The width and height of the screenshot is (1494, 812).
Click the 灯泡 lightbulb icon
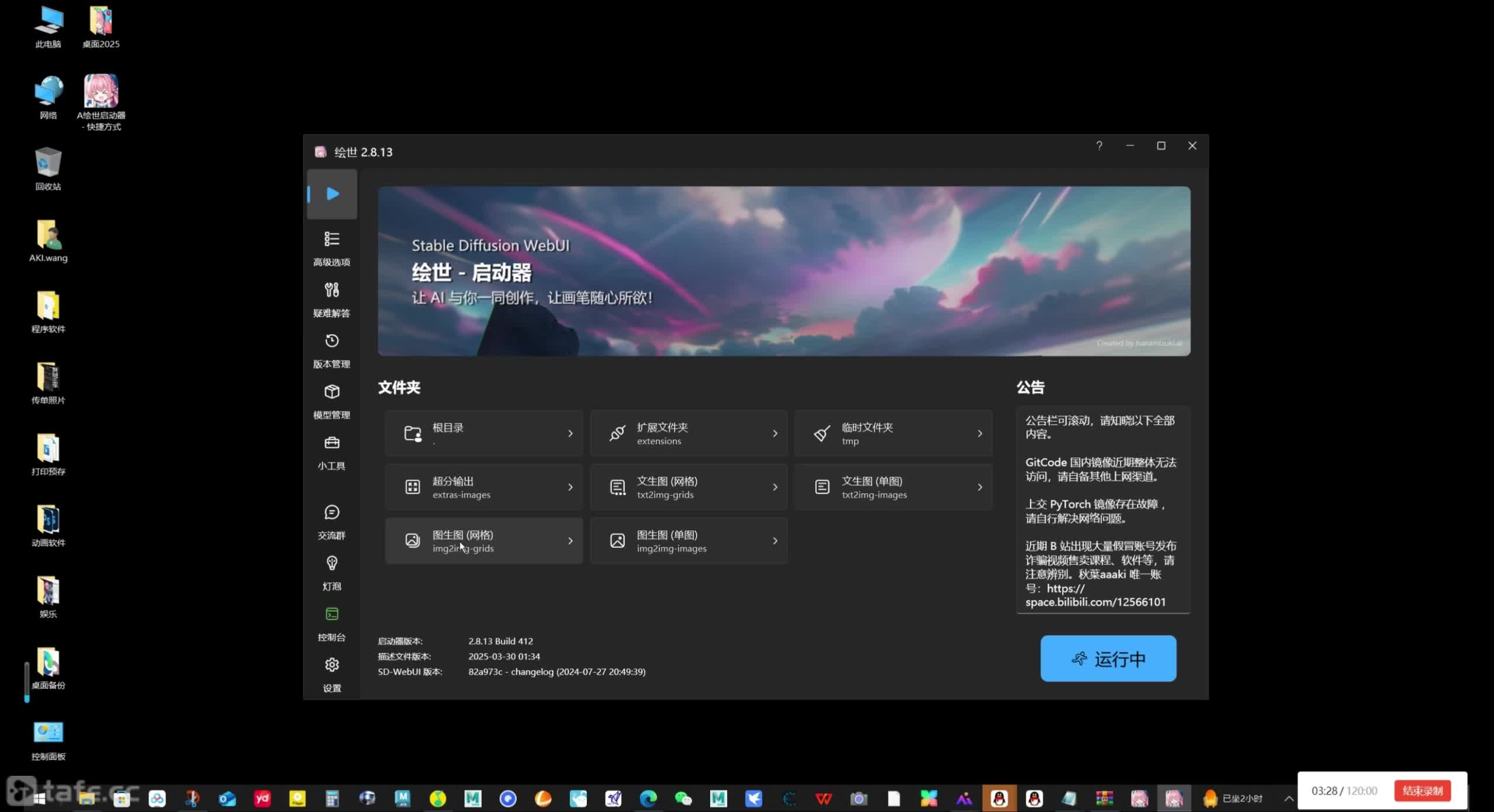[331, 572]
